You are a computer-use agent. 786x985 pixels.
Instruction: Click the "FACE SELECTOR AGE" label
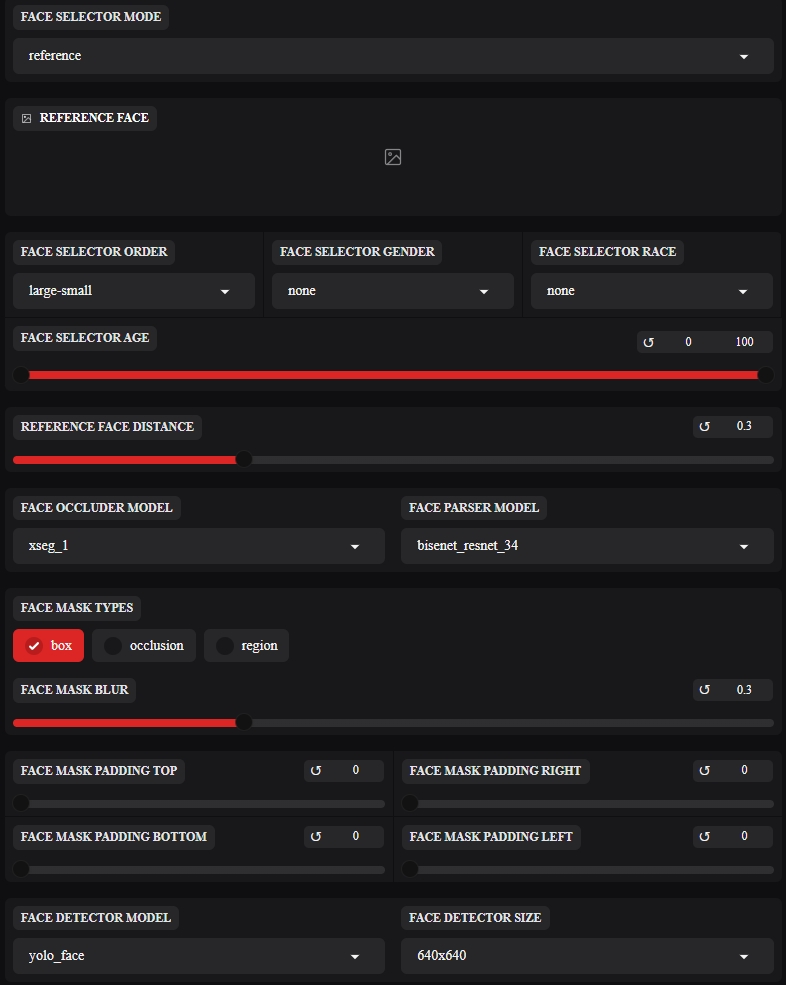point(85,338)
